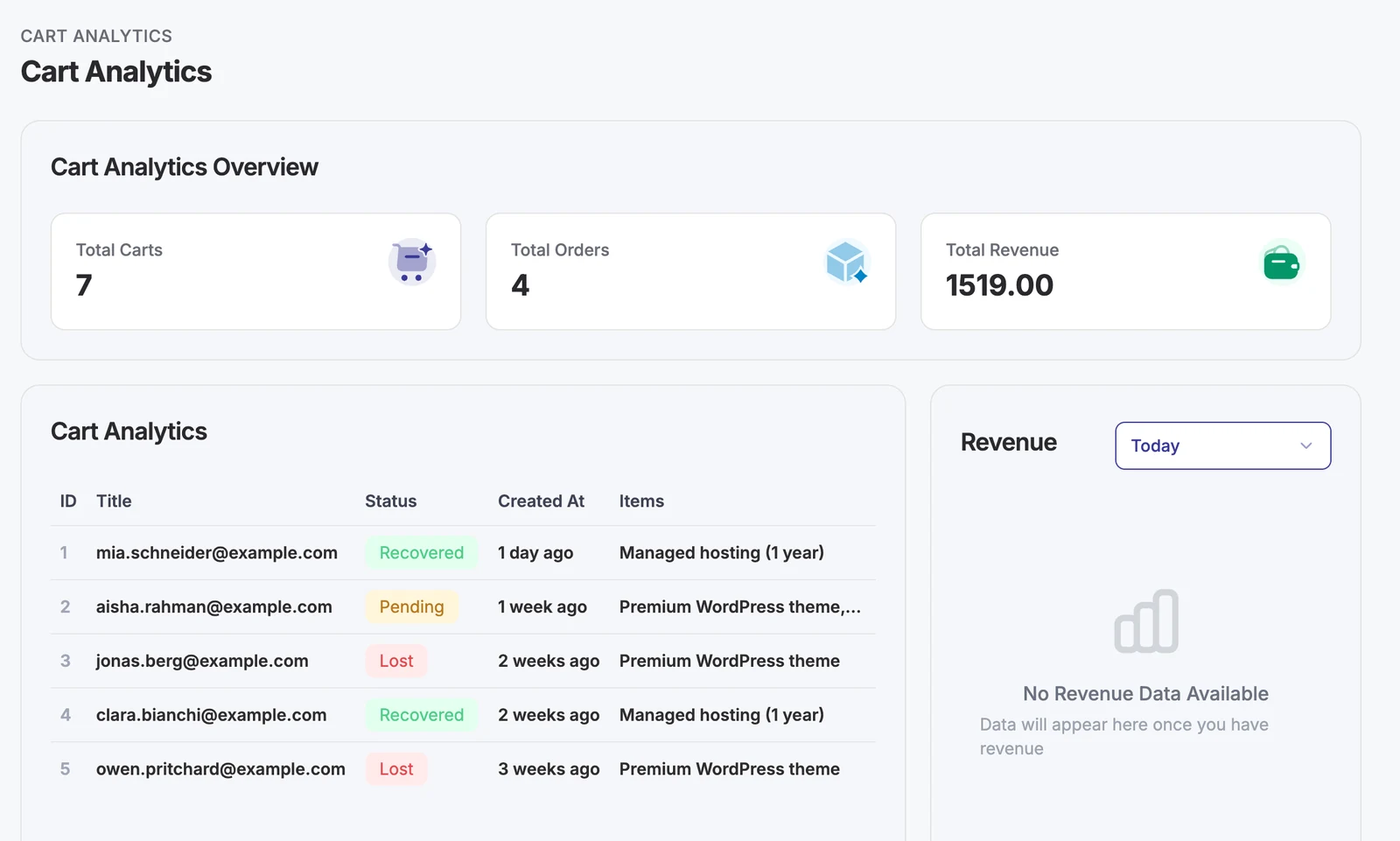The width and height of the screenshot is (1400, 841).
Task: Click the empty revenue bar chart icon
Action: 1146,621
